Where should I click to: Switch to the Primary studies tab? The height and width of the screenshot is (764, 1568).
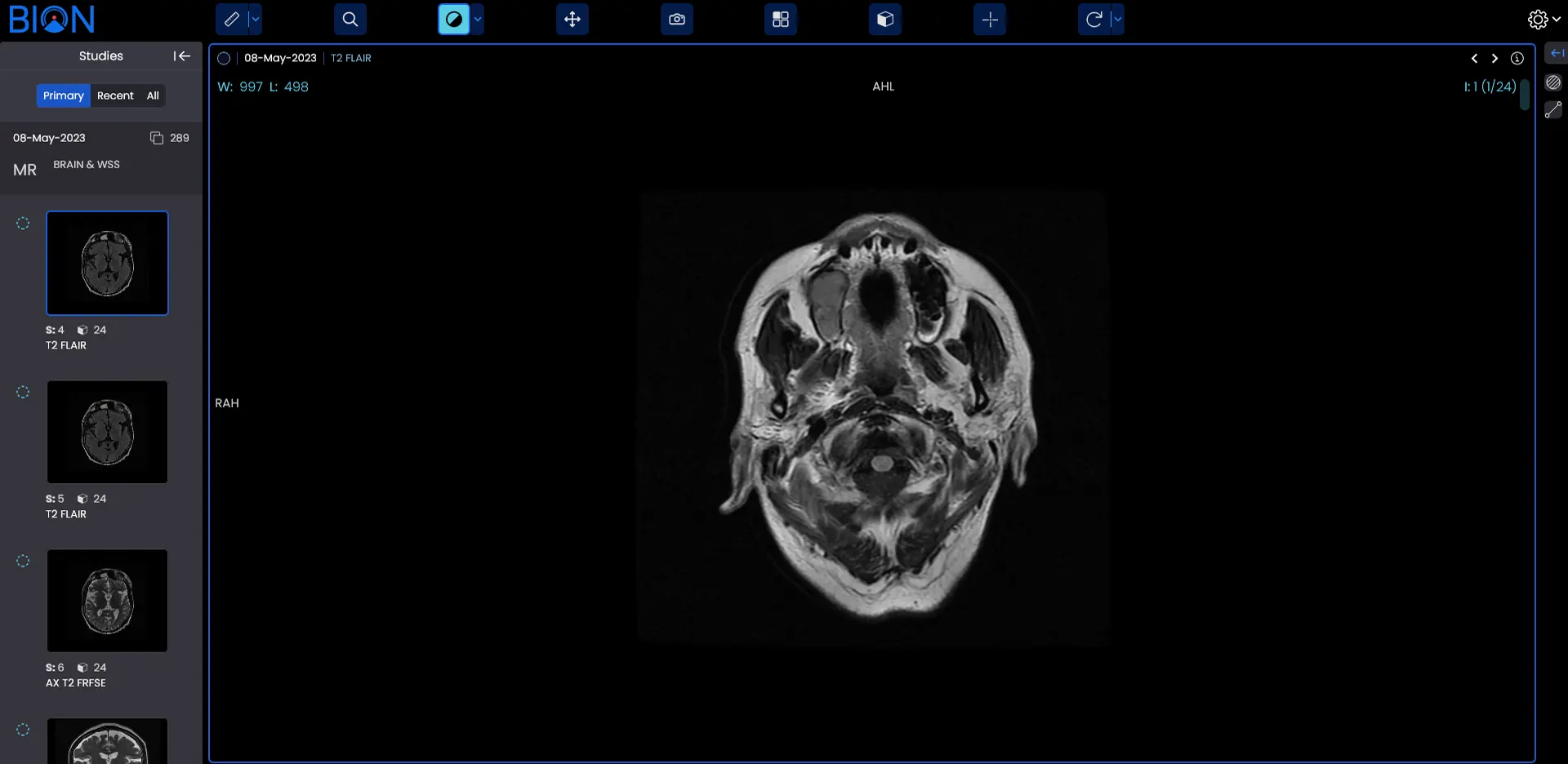(x=63, y=95)
